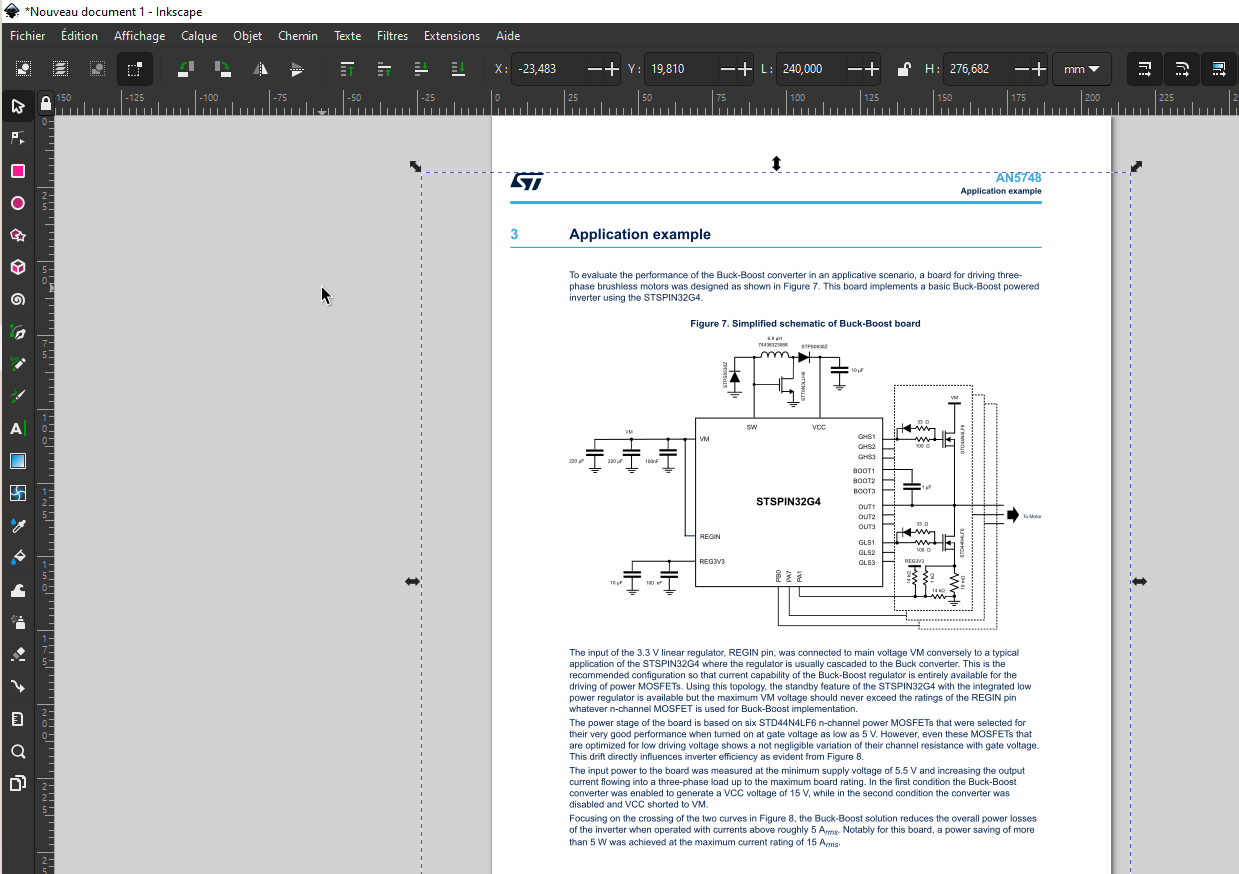This screenshot has width=1239, height=874.
Task: Select the Gradient tool
Action: point(17,461)
